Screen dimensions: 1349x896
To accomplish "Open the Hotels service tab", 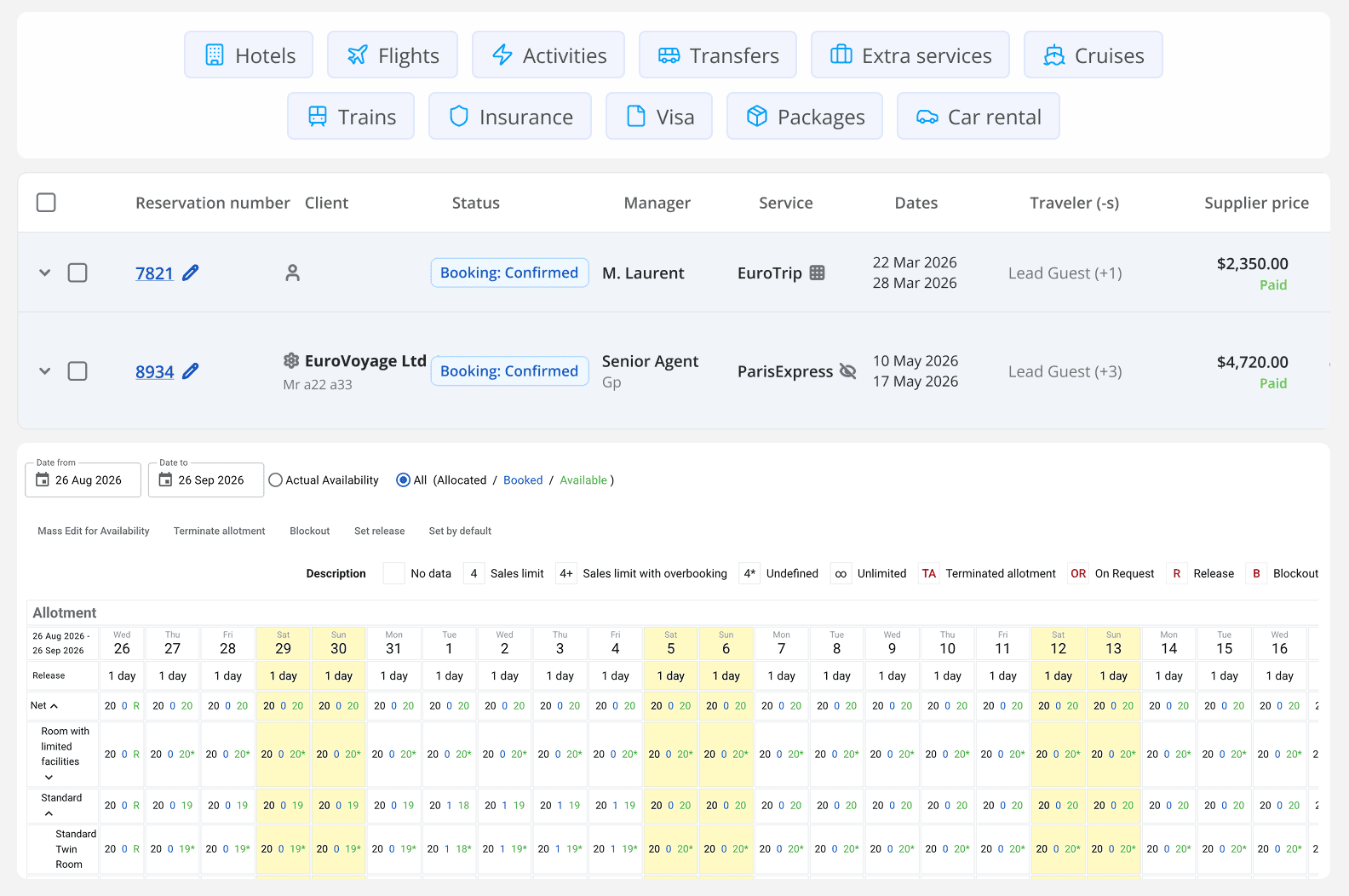I will pos(249,55).
